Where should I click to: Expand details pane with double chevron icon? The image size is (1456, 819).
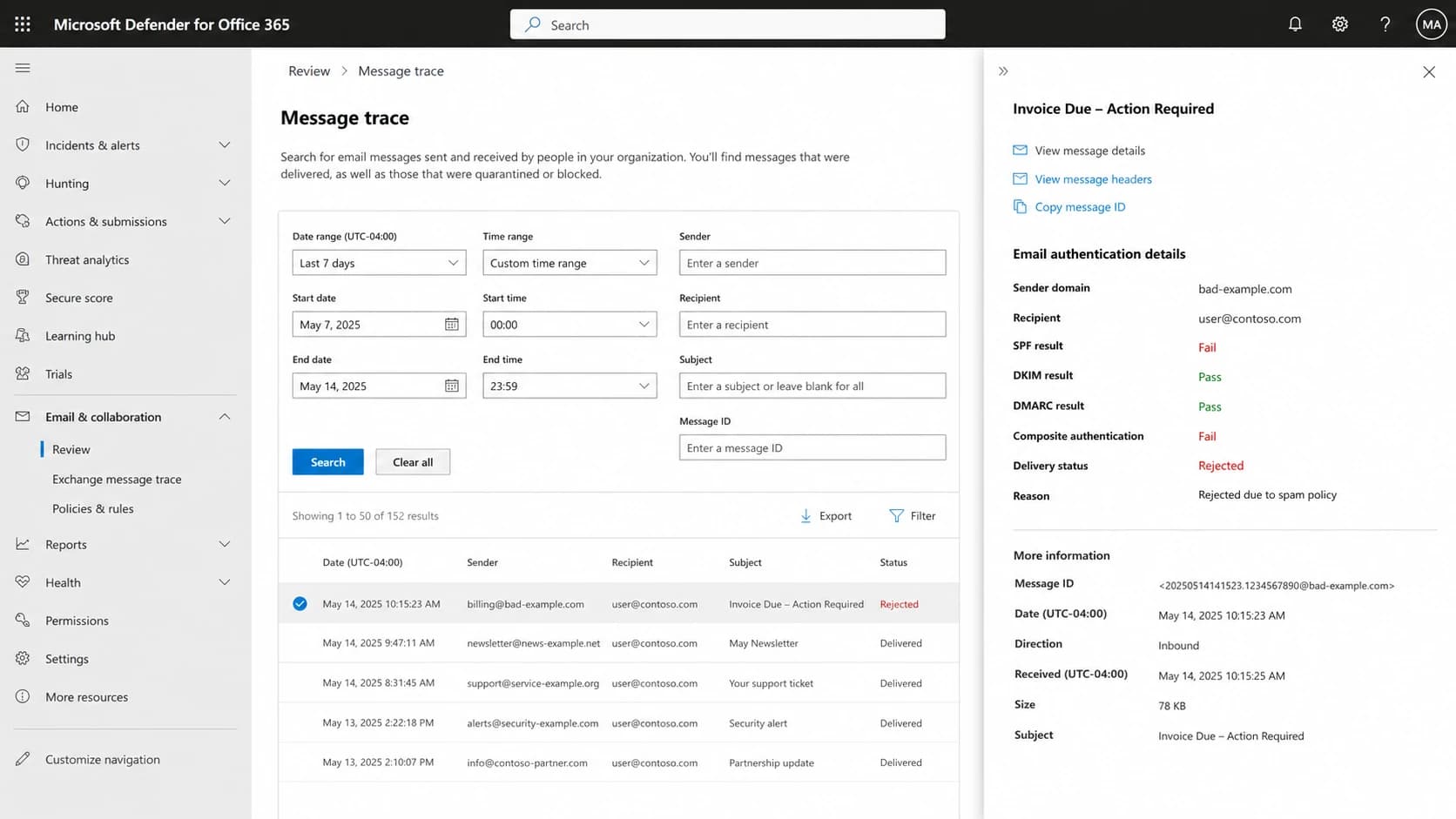point(1003,71)
